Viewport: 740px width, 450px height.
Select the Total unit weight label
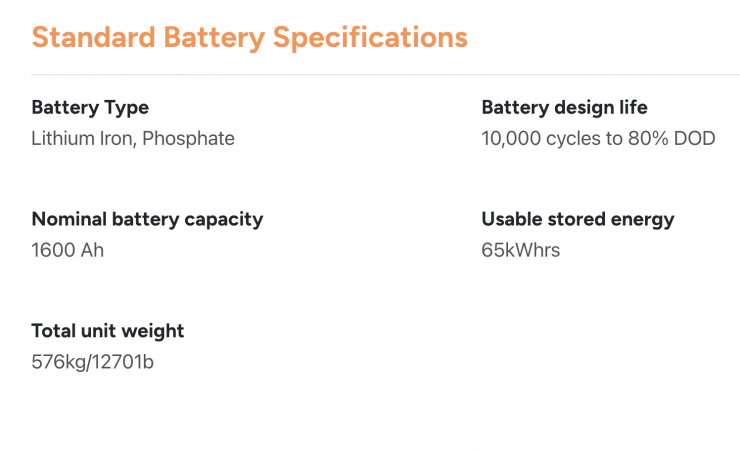pyautogui.click(x=108, y=331)
